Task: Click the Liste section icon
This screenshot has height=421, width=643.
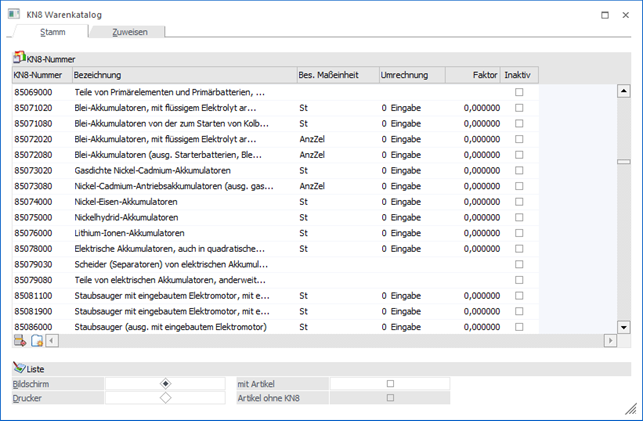Action: (19, 369)
